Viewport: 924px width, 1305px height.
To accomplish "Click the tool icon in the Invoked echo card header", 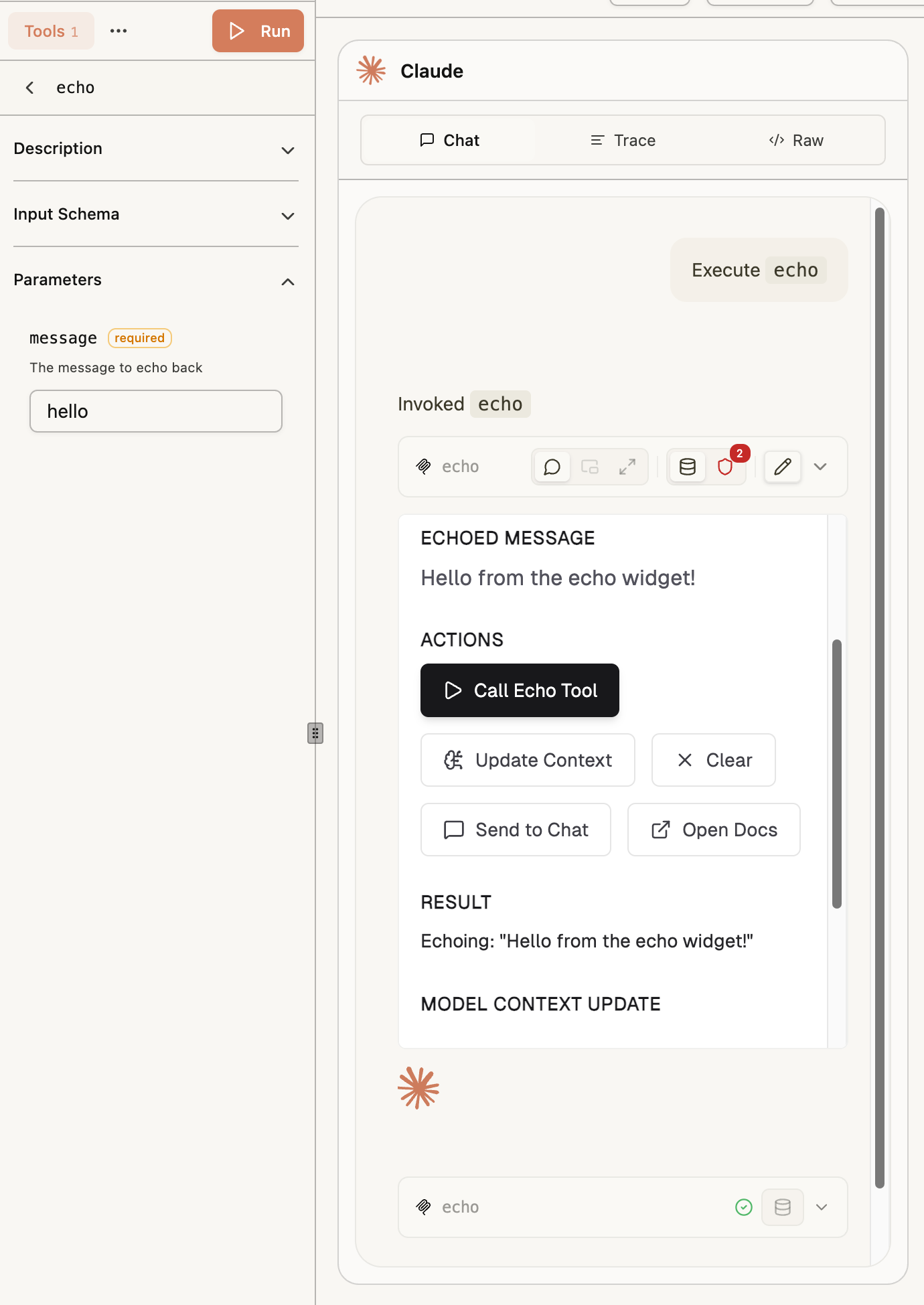I will point(424,467).
